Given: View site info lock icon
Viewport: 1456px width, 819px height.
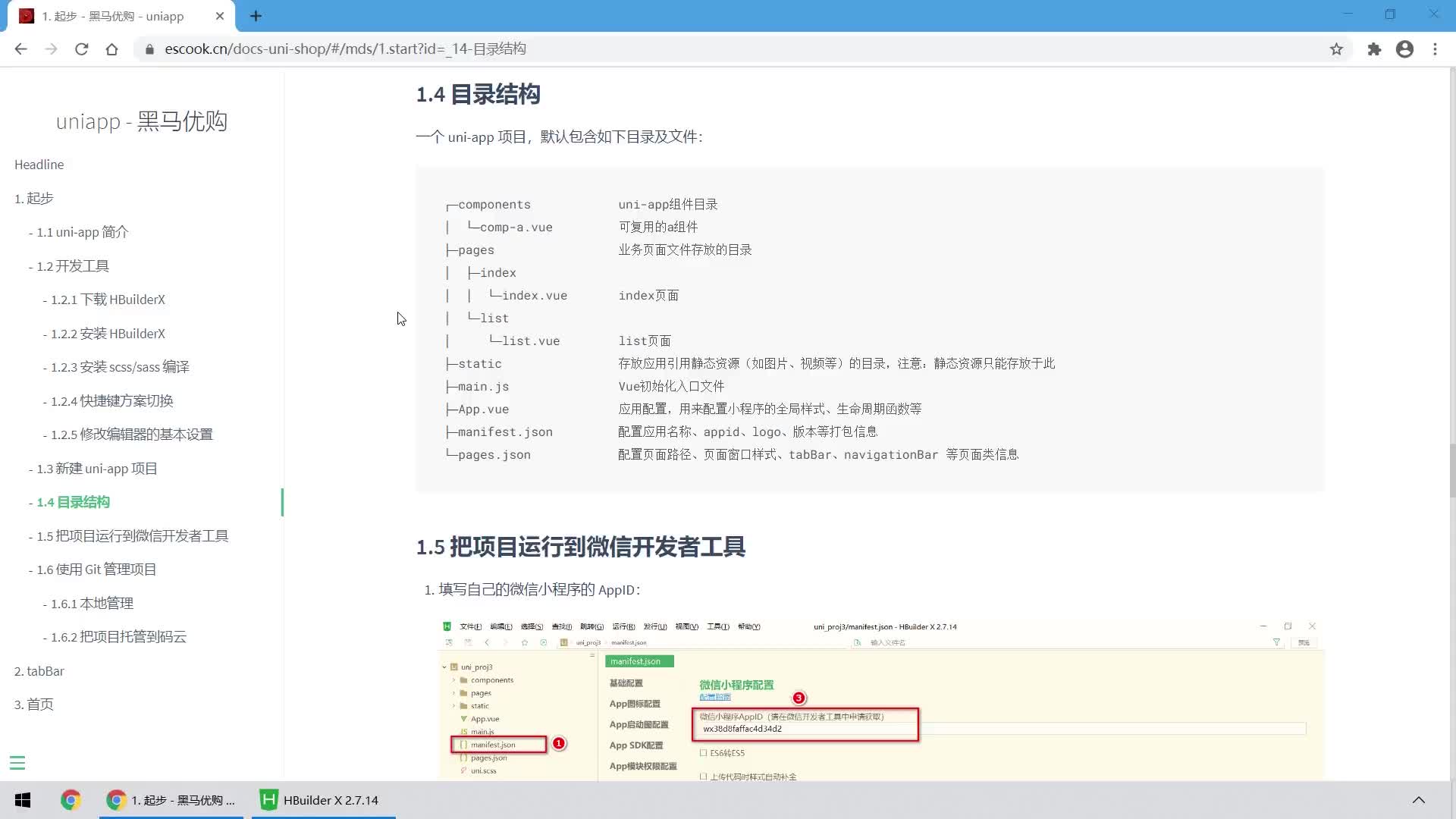Looking at the screenshot, I should (149, 49).
